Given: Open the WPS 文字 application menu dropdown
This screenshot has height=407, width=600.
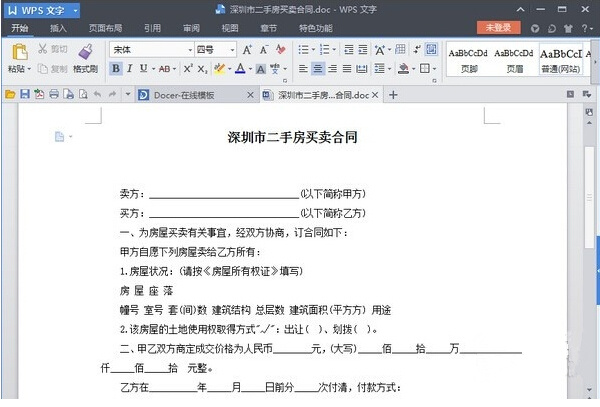Looking at the screenshot, I should click(x=76, y=9).
